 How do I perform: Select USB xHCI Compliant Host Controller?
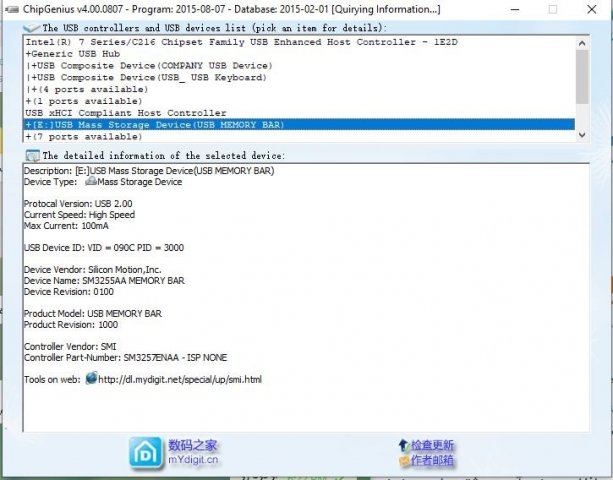coord(125,113)
